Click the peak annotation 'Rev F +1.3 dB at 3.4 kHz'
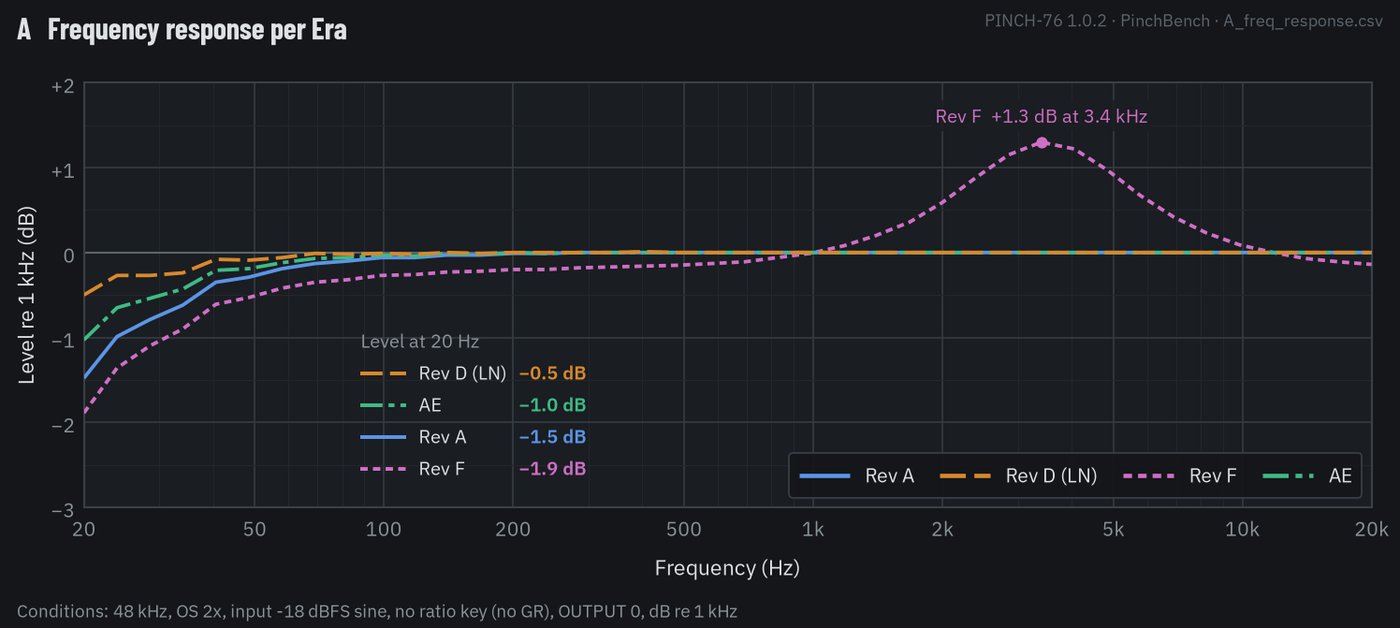Screen dimensions: 1400x628 pyautogui.click(x=1041, y=116)
